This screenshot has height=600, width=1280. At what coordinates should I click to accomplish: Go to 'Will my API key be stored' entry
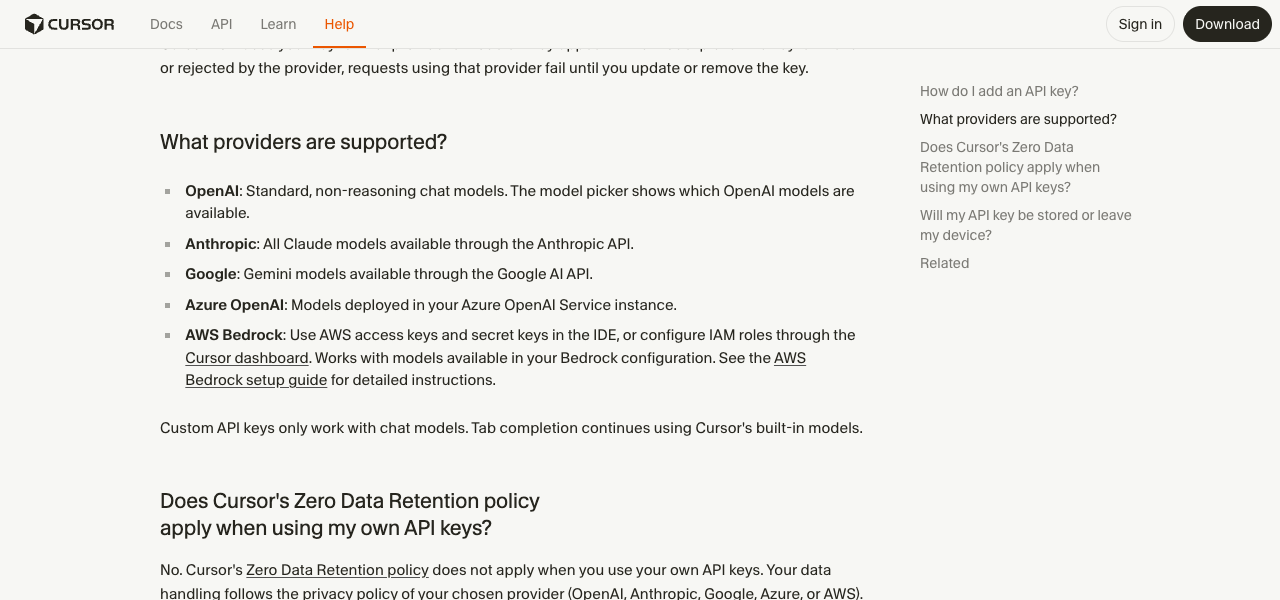(x=1026, y=225)
